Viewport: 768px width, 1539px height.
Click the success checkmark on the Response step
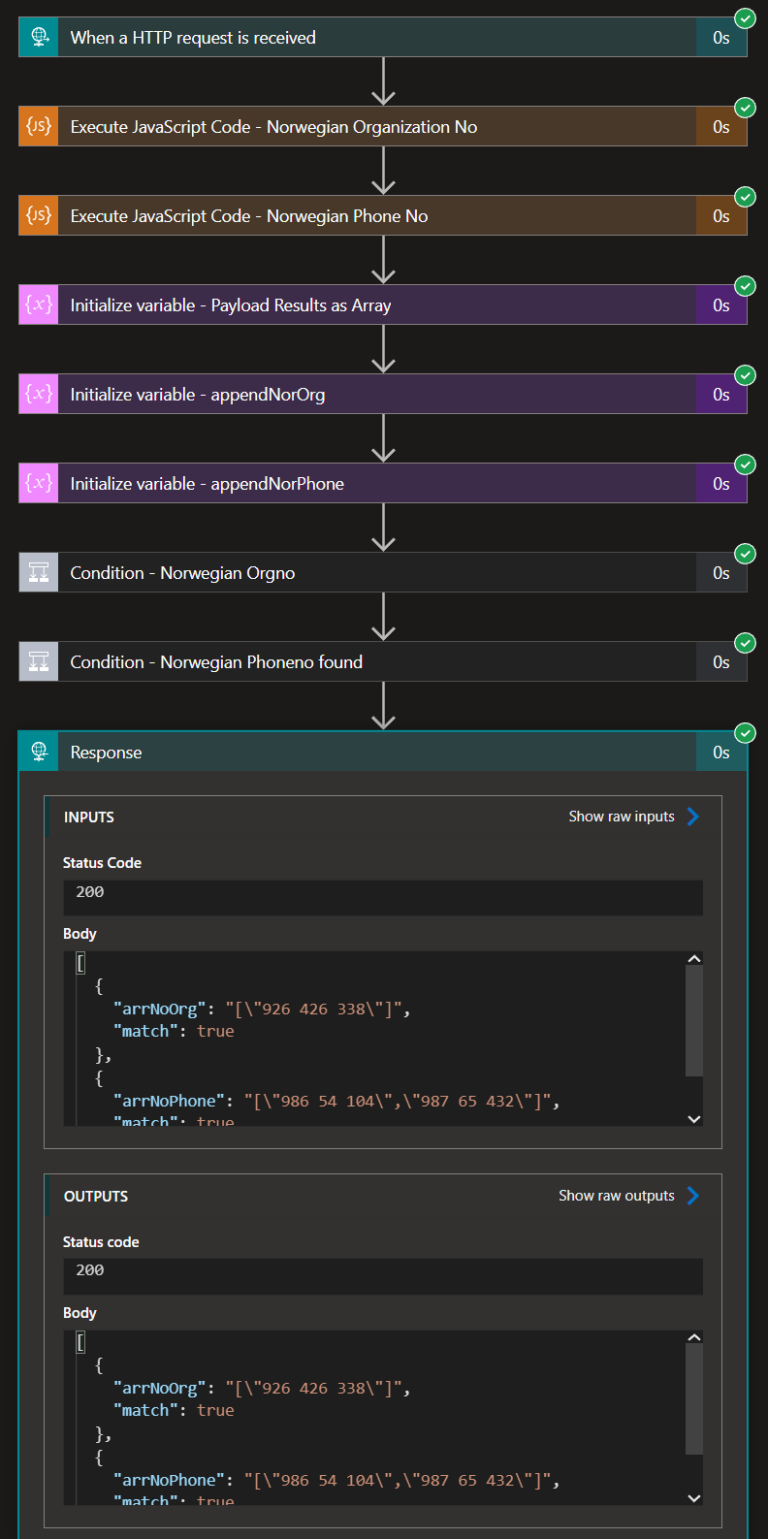tap(745, 732)
